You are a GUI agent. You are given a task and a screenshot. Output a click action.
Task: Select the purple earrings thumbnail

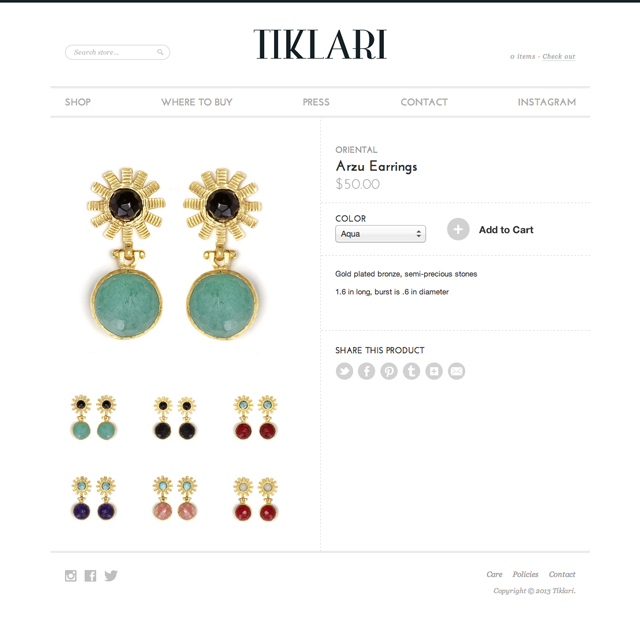94,498
